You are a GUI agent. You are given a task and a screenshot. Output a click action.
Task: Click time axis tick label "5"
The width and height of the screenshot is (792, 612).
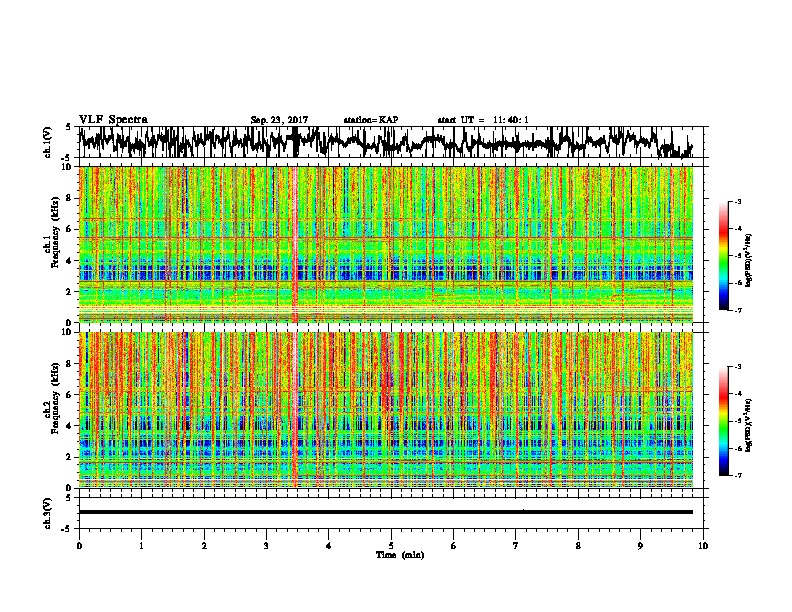pos(391,546)
